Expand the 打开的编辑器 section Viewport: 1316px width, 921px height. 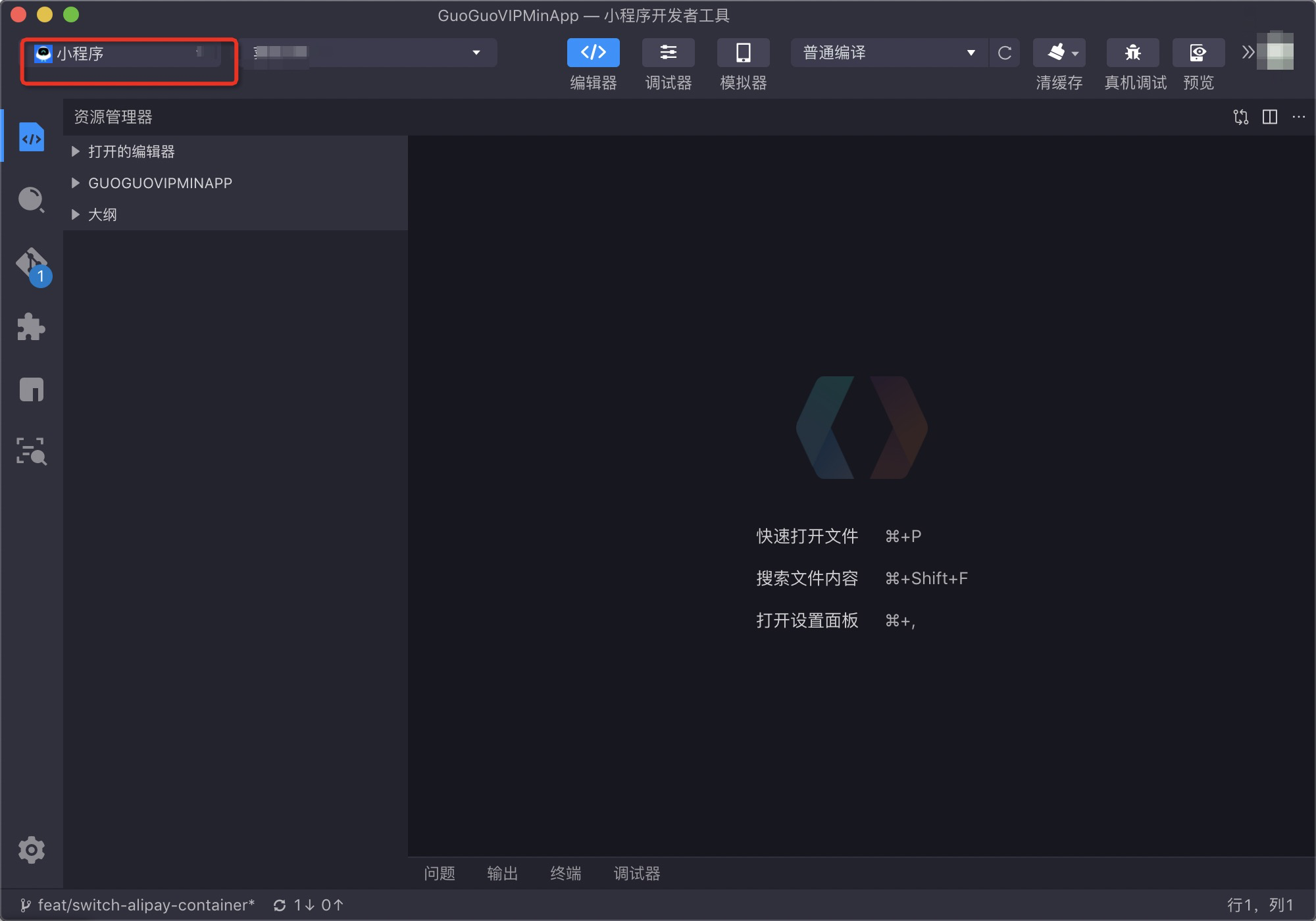(x=131, y=151)
